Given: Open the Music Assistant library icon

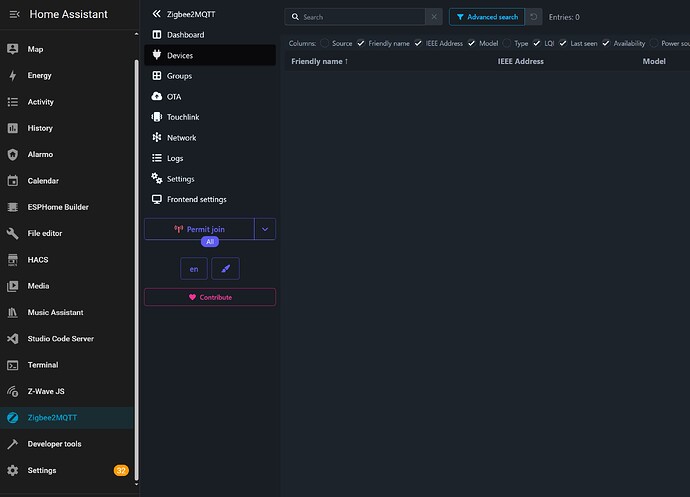Looking at the screenshot, I should coord(13,313).
